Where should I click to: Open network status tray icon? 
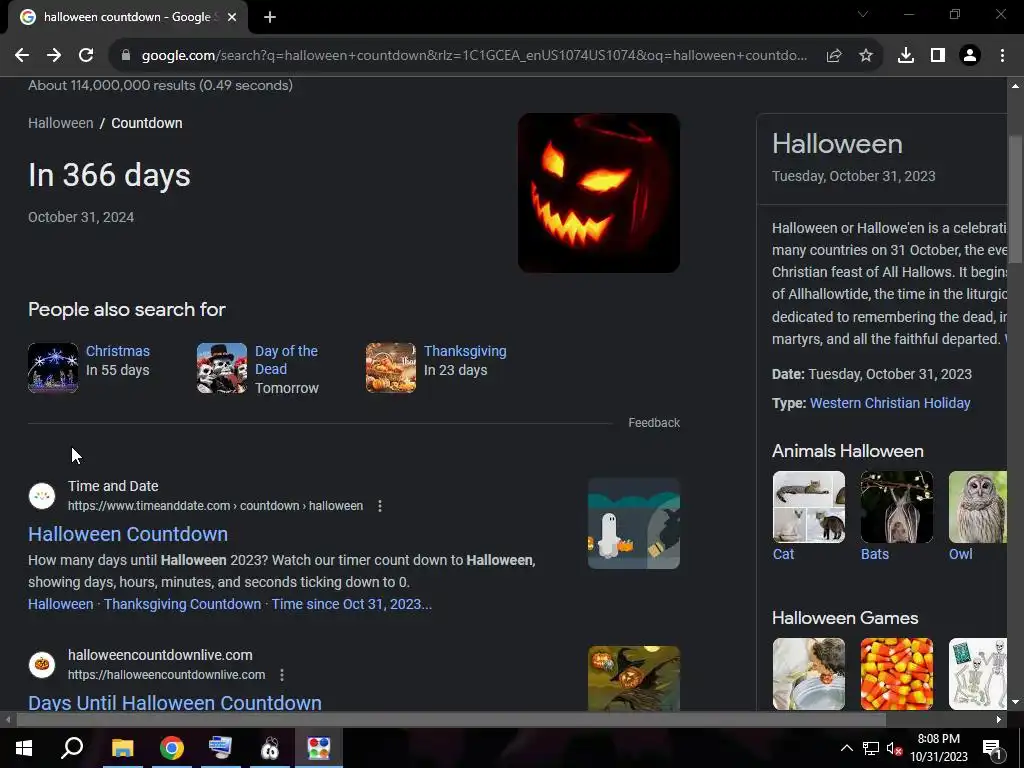pyautogui.click(x=871, y=748)
